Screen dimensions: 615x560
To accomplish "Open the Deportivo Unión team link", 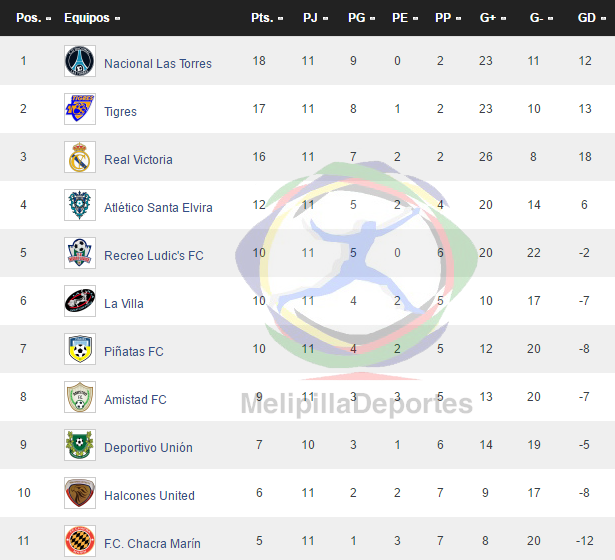I will coord(148,447).
